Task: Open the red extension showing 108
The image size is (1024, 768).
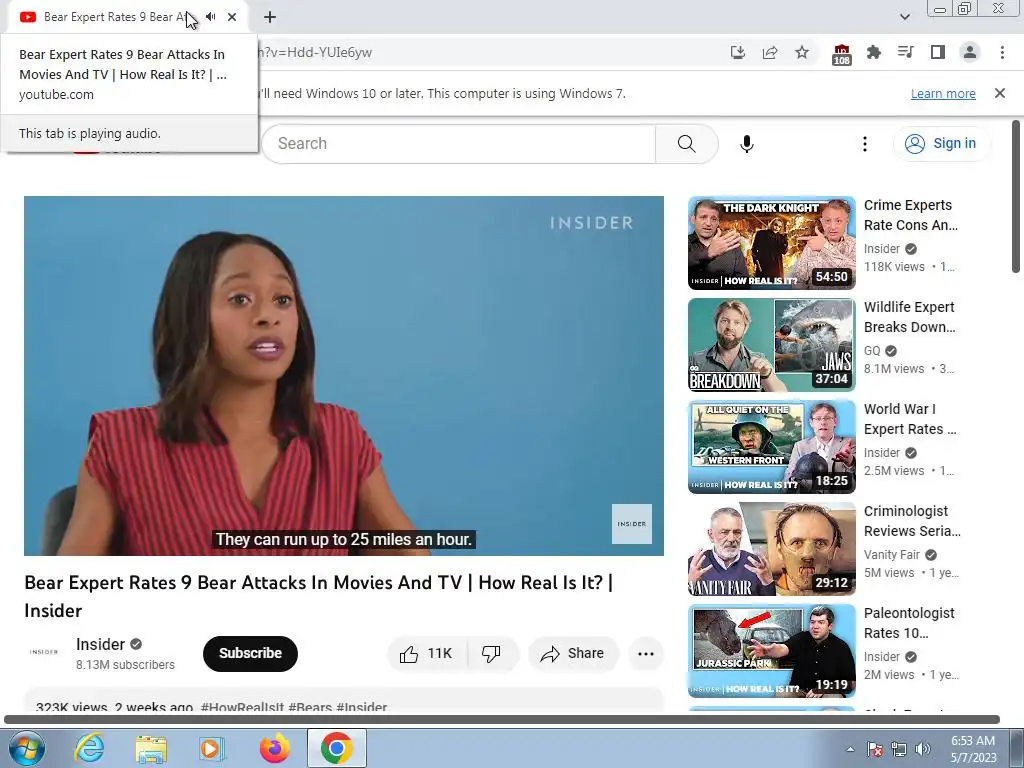Action: (x=841, y=54)
